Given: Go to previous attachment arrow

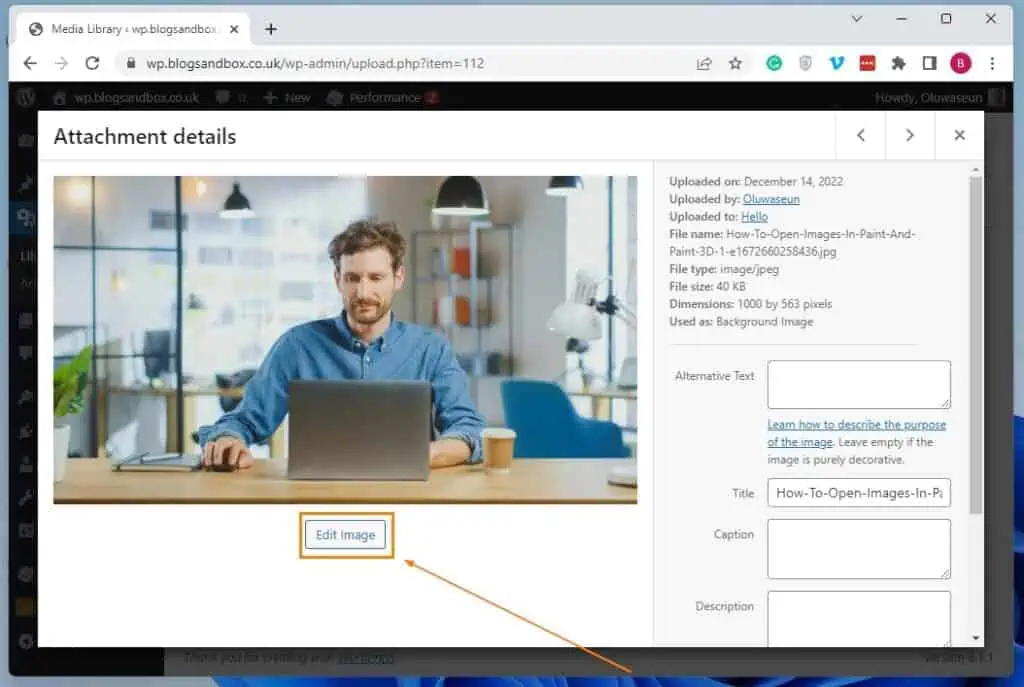Looking at the screenshot, I should coord(861,135).
